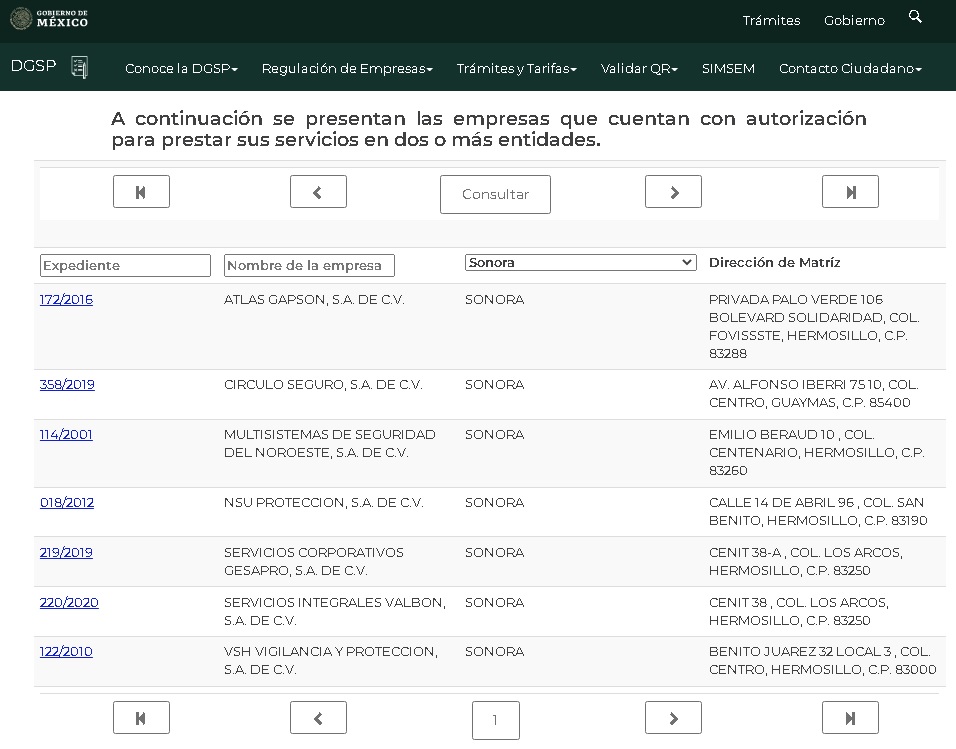The height and width of the screenshot is (749, 956).
Task: Focus the Expediente filter field
Action: click(x=126, y=265)
